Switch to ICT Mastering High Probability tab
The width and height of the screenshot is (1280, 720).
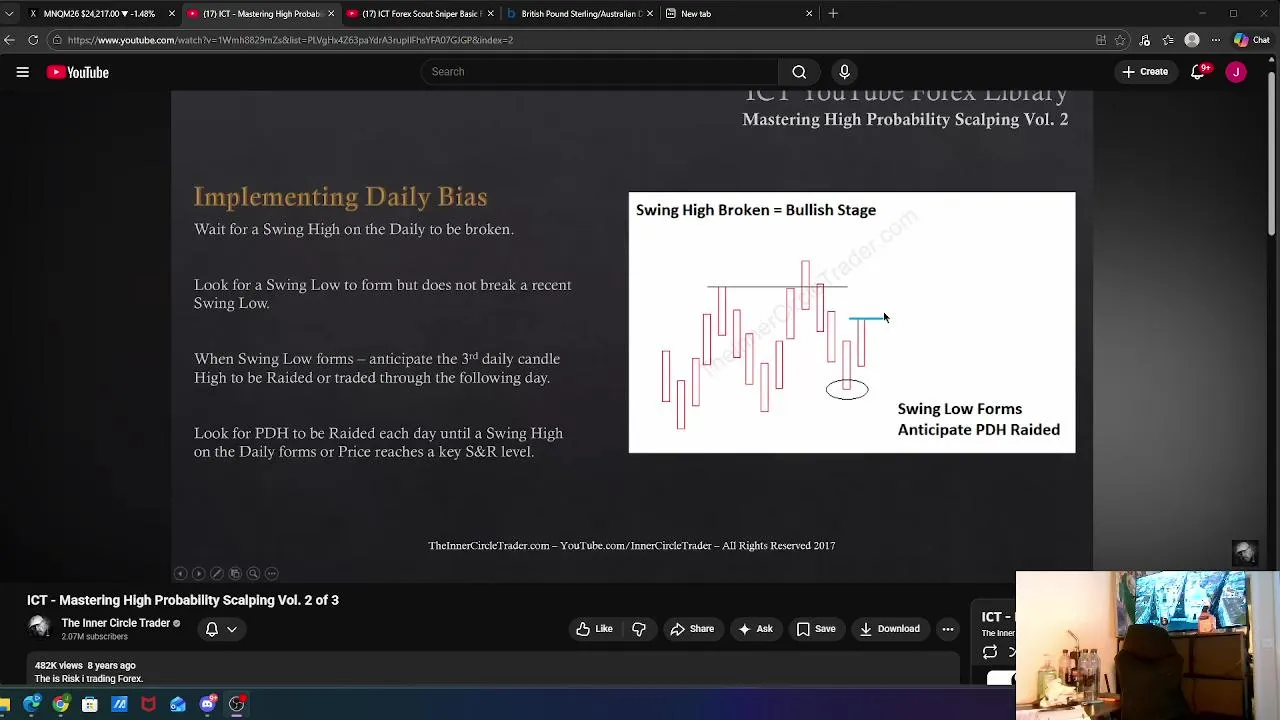[258, 14]
